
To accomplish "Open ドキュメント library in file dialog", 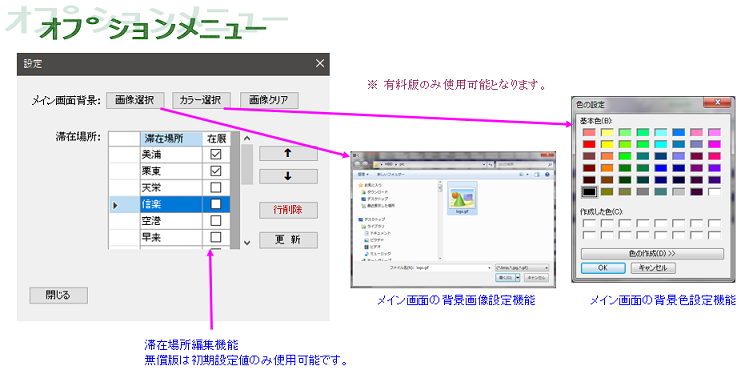I will point(378,233).
